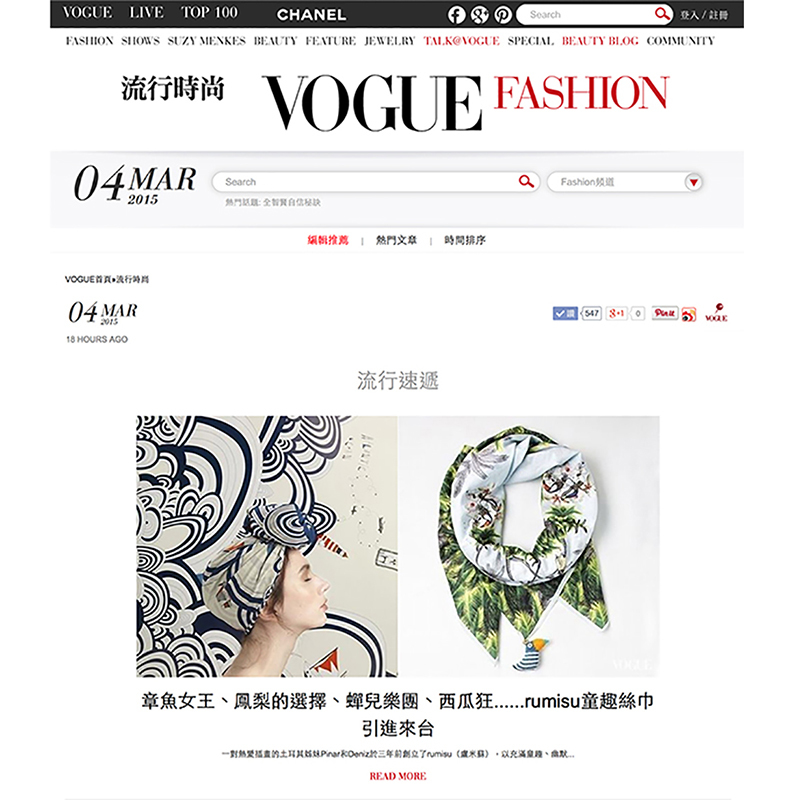The height and width of the screenshot is (800, 800).
Task: Pin the article with Pinit button
Action: coord(664,313)
